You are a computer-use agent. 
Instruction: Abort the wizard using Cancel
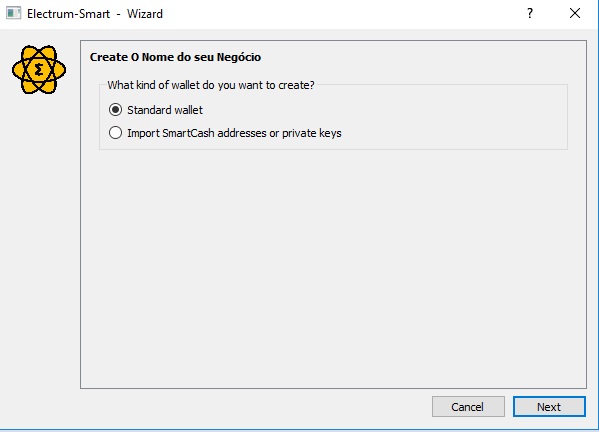pyautogui.click(x=468, y=407)
